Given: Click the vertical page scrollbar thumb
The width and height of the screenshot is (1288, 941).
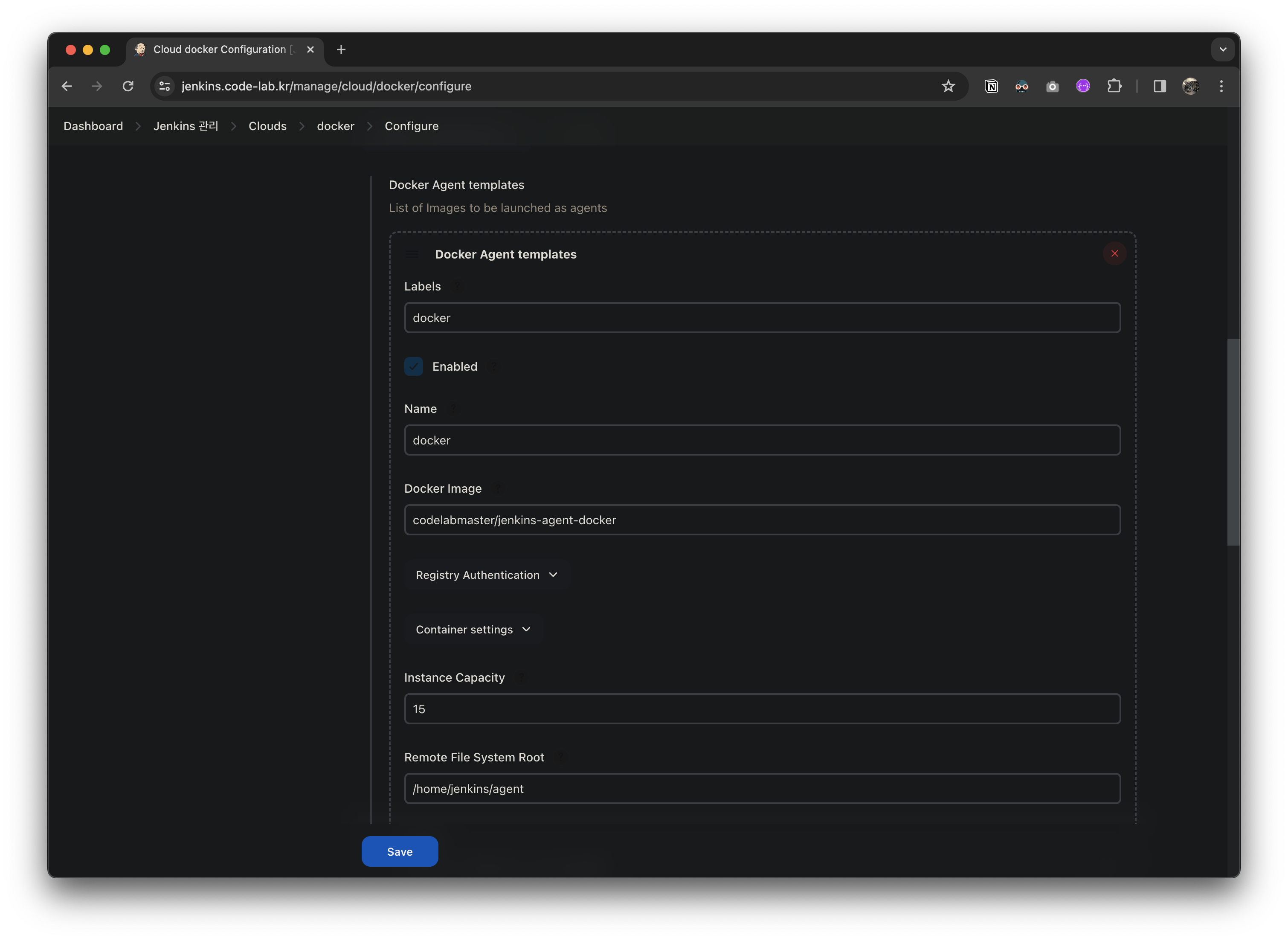Looking at the screenshot, I should click(x=1233, y=442).
